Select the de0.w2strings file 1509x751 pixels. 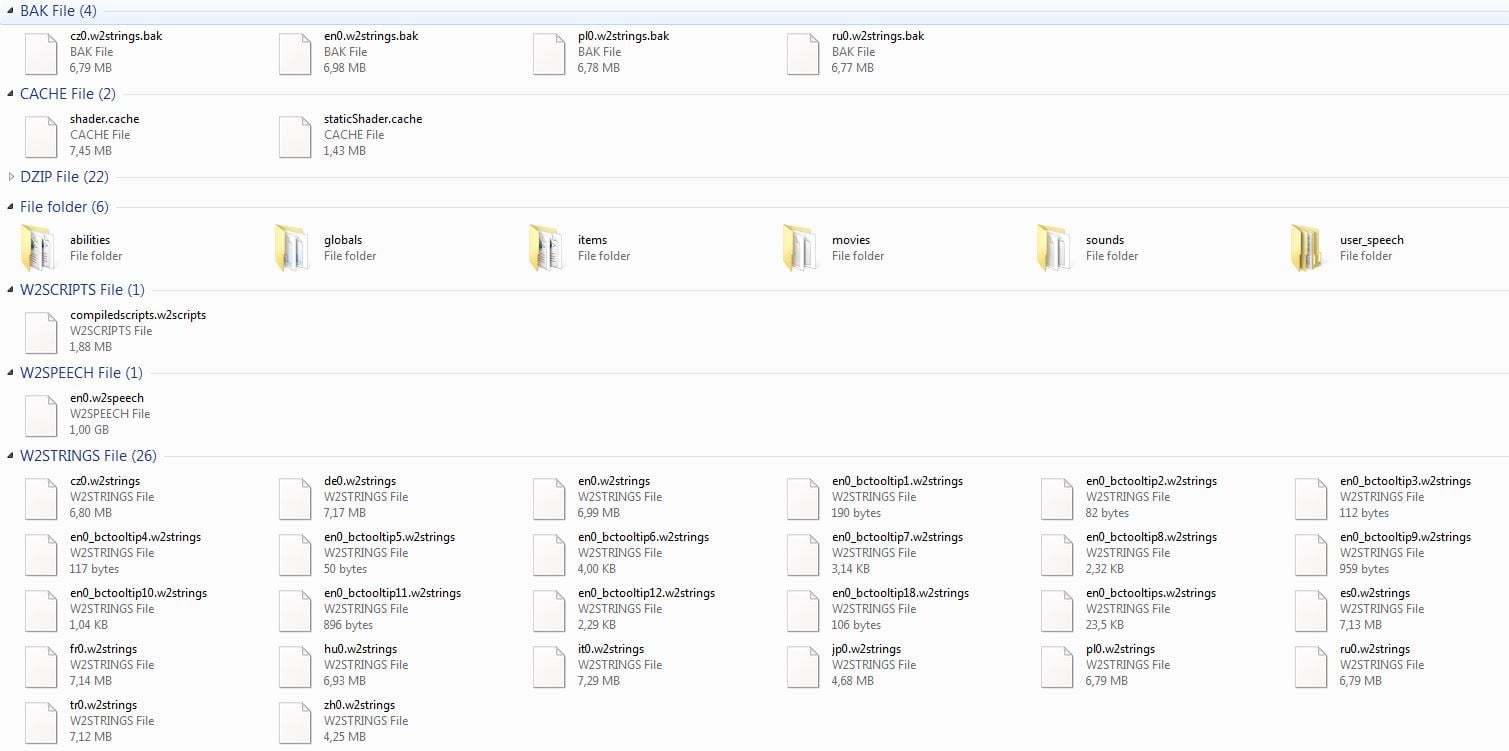point(359,481)
